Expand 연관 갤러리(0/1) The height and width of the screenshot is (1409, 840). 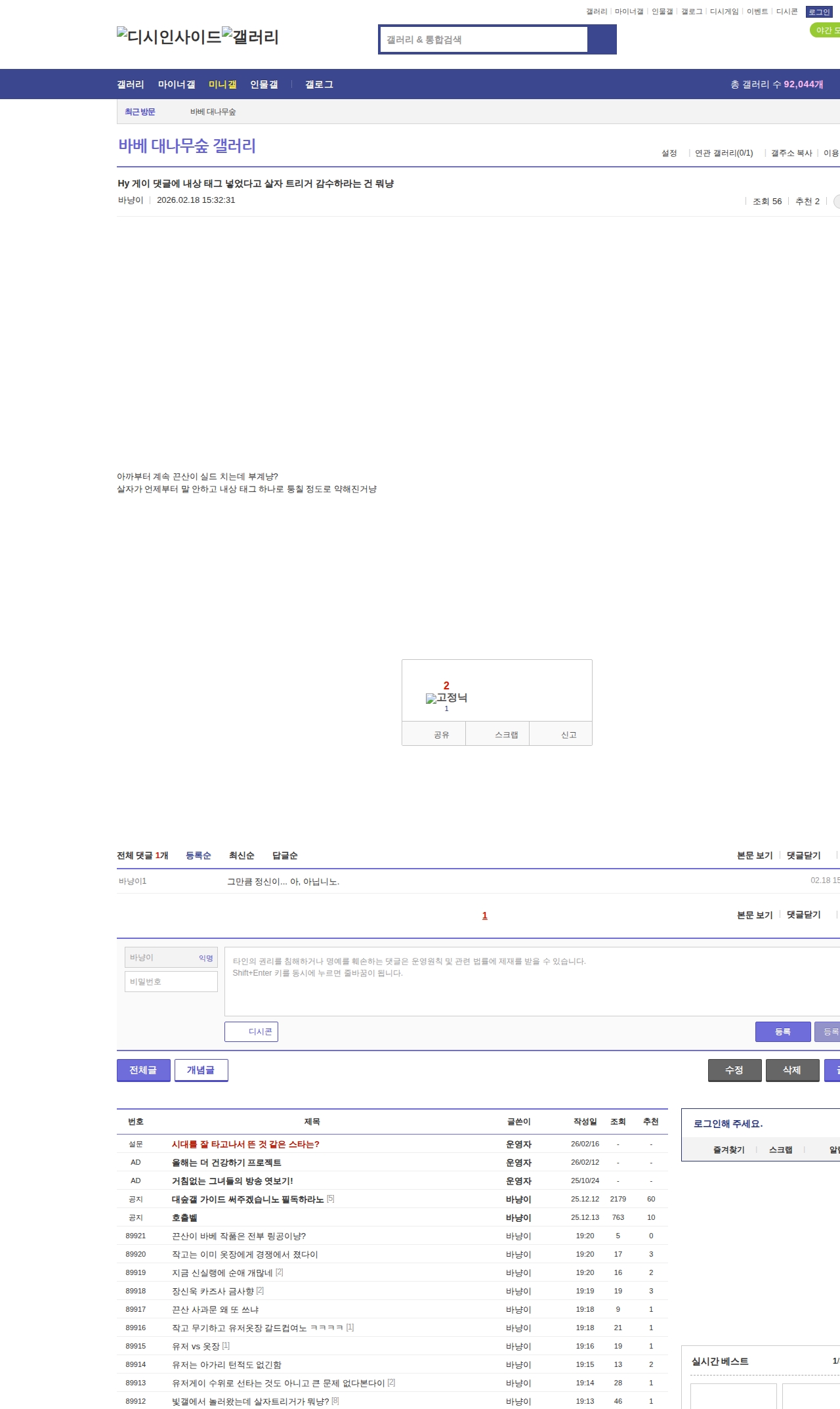click(724, 153)
